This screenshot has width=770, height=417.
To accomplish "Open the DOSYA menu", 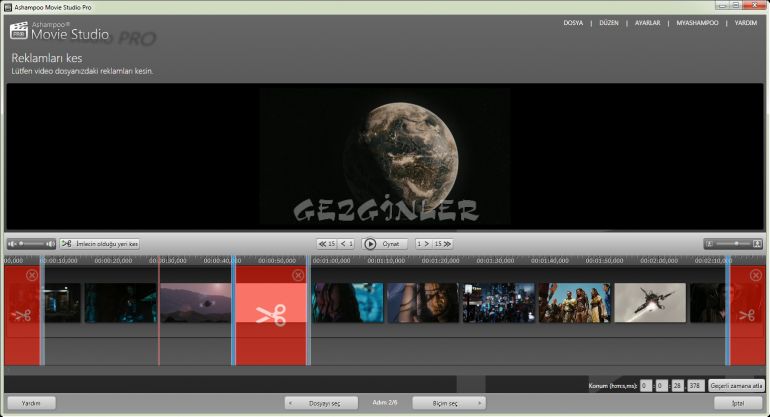I will (573, 23).
